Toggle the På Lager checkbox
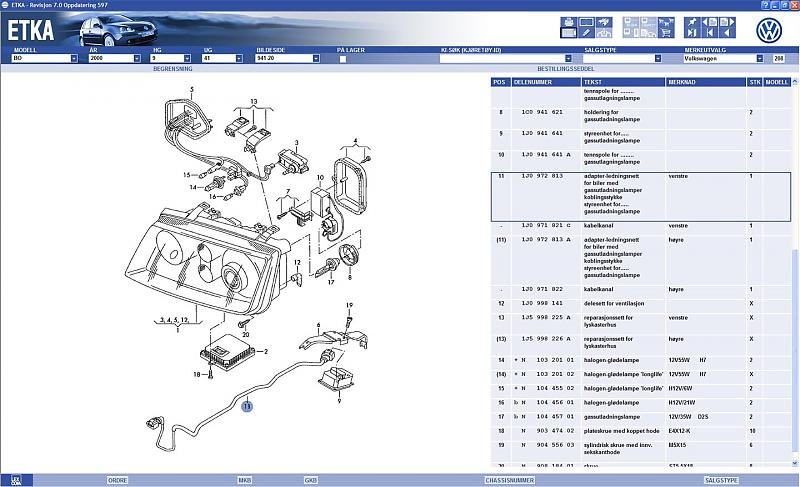Viewport: 800px width, 487px height. (x=342, y=59)
